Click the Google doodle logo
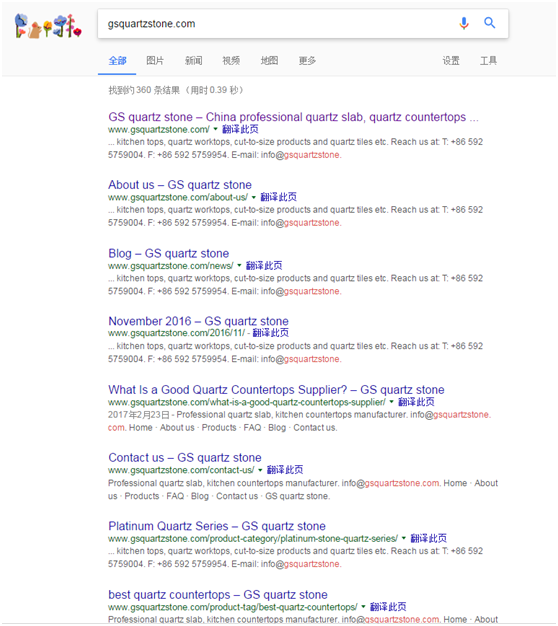 coord(48,26)
